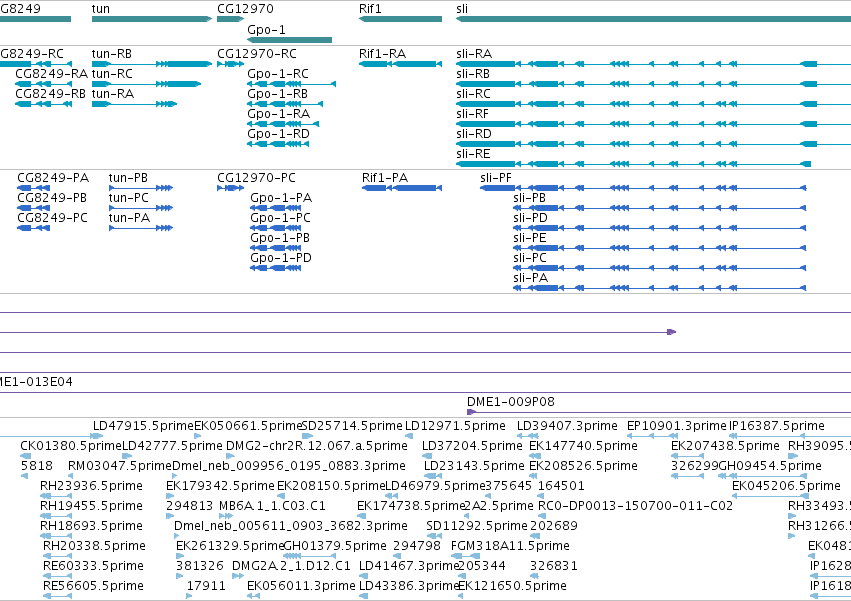The height and width of the screenshot is (601, 851).
Task: Click protein CG8249-PA
Action: [x=34, y=188]
